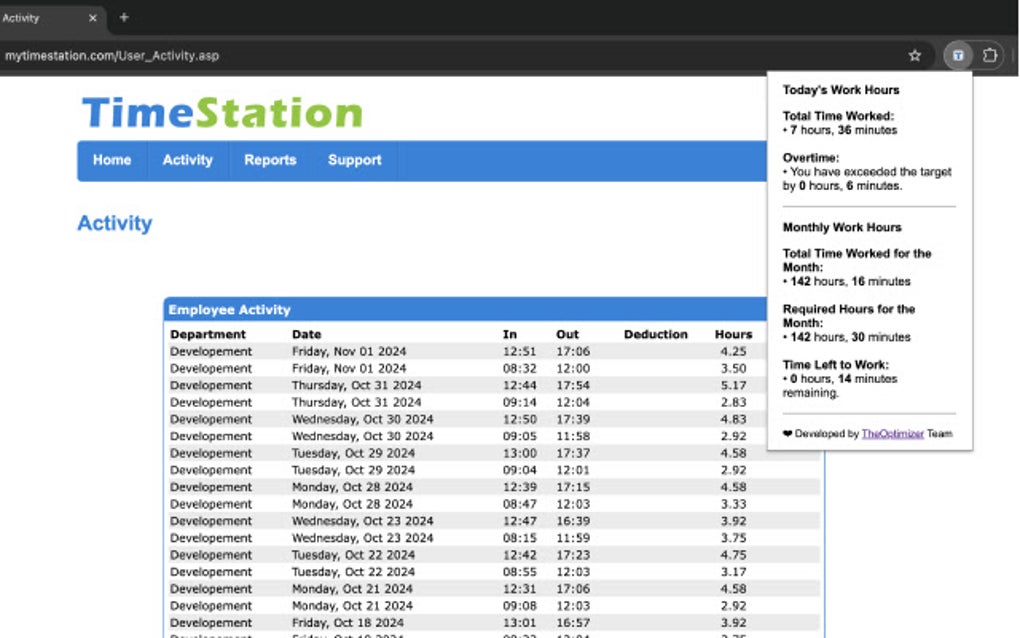This screenshot has height=638, width=1020.
Task: Click the Activity navigation item
Action: click(x=187, y=160)
